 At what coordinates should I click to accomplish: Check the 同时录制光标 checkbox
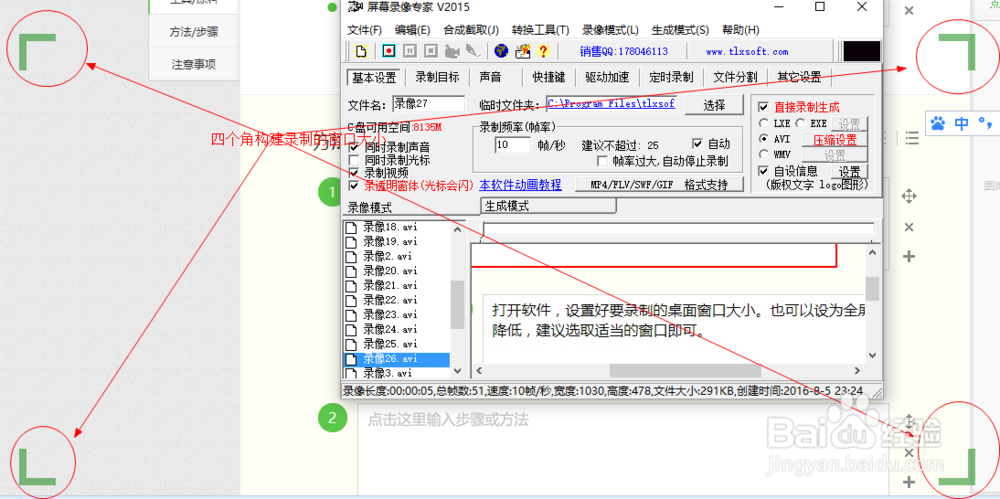click(354, 160)
